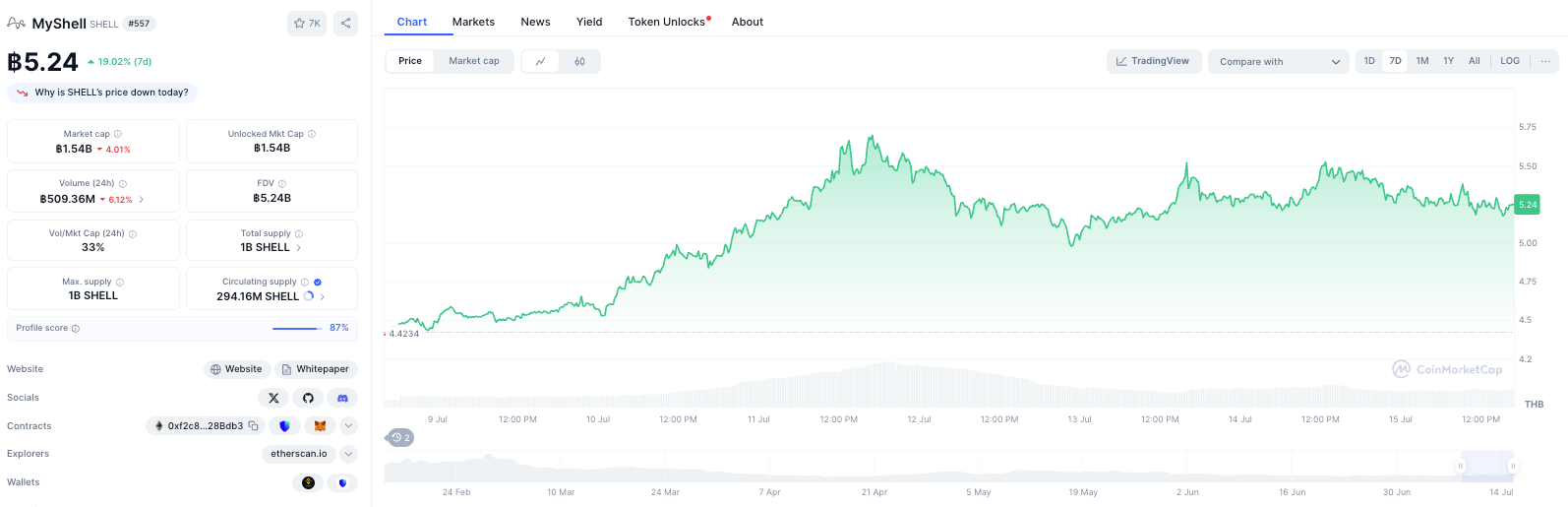
Task: Open the News tab
Action: click(535, 22)
